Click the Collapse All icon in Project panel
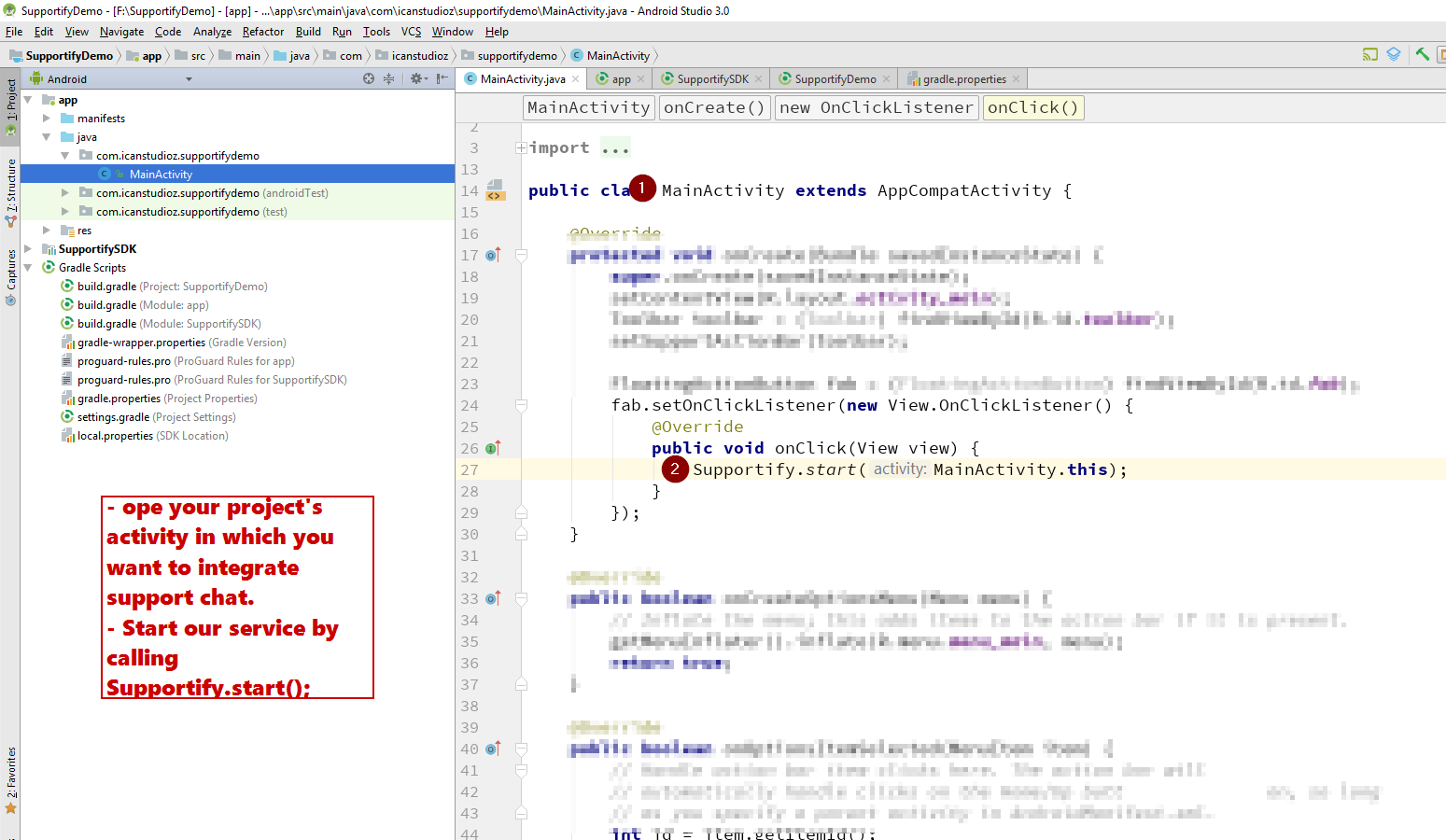The height and width of the screenshot is (840, 1446). pos(388,79)
